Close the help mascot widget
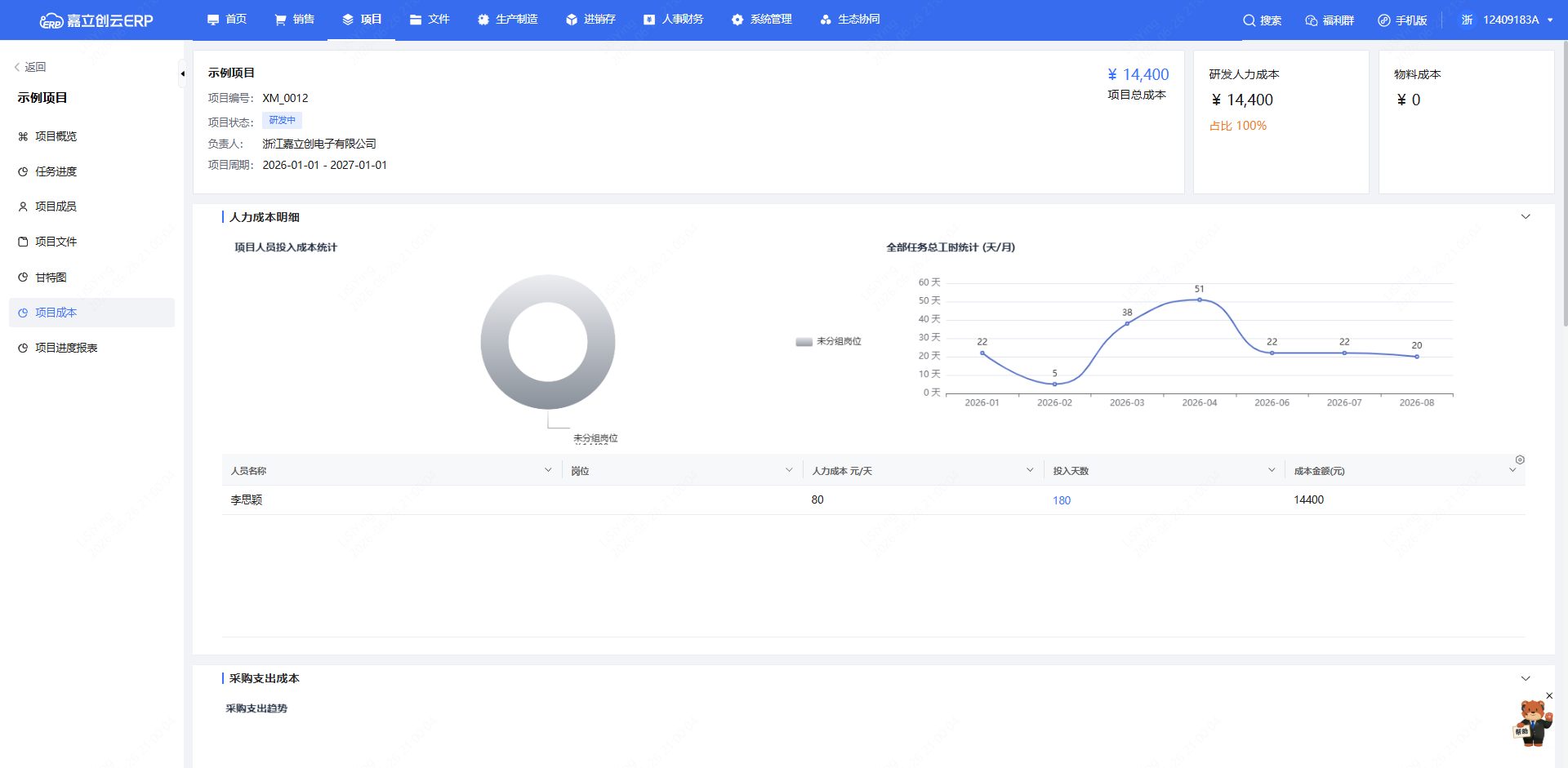This screenshot has width=1568, height=768. point(1549,696)
